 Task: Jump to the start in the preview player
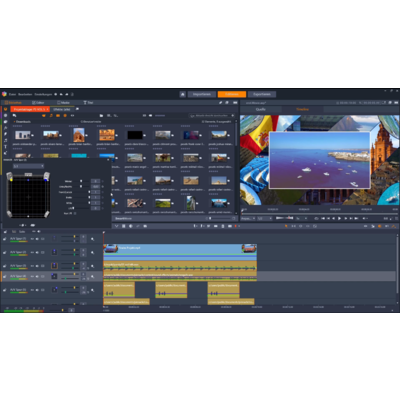coord(323,218)
